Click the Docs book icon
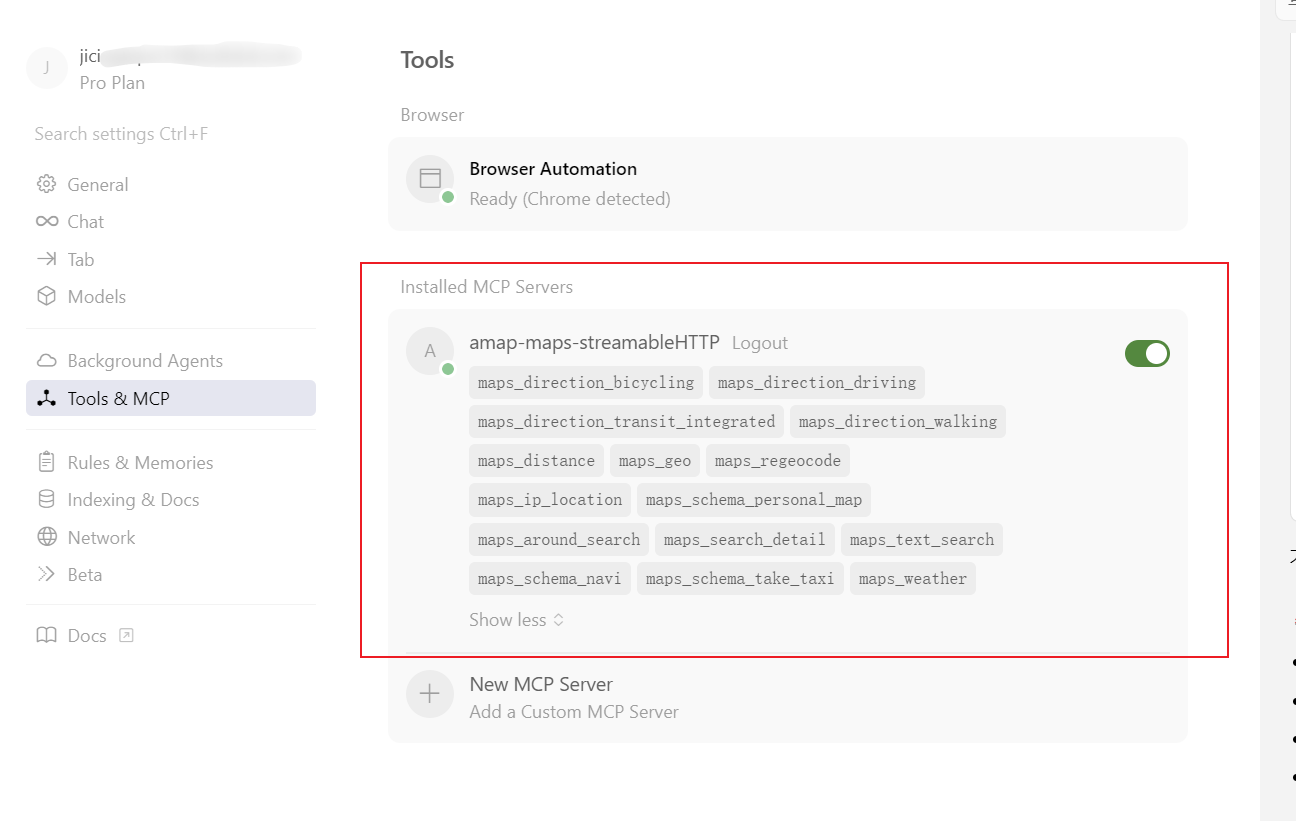1296x821 pixels. [x=46, y=635]
